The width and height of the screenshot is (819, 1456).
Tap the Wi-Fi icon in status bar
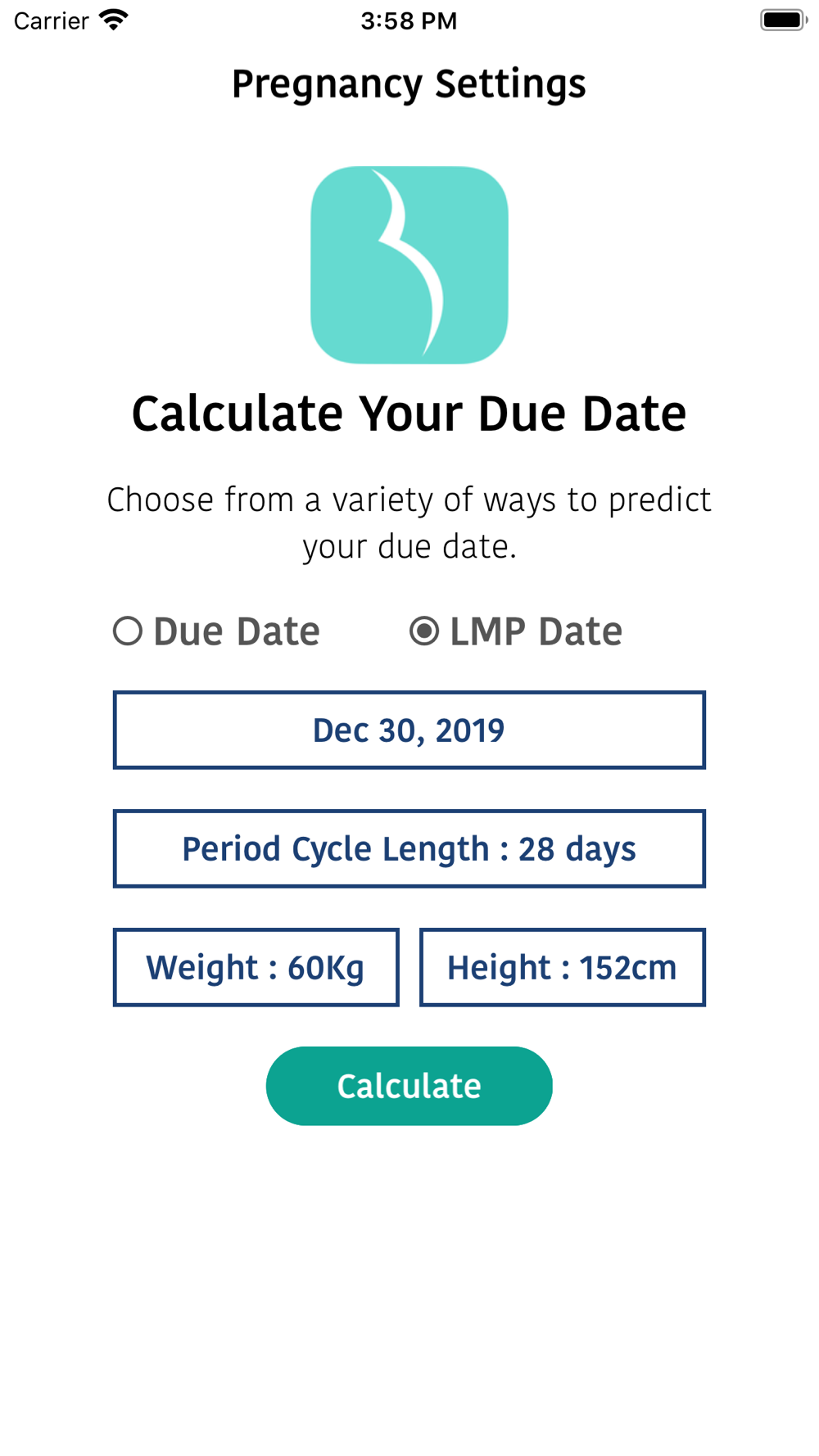(114, 20)
